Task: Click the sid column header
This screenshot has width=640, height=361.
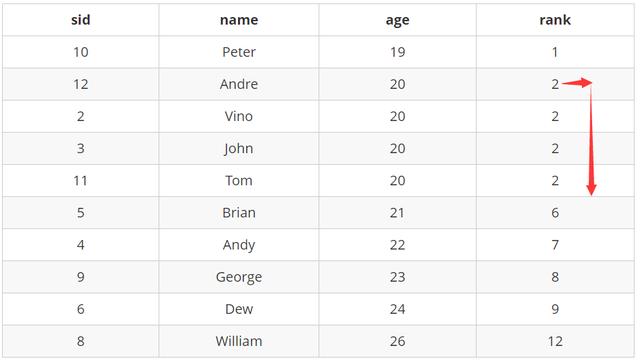Action: 80,20
